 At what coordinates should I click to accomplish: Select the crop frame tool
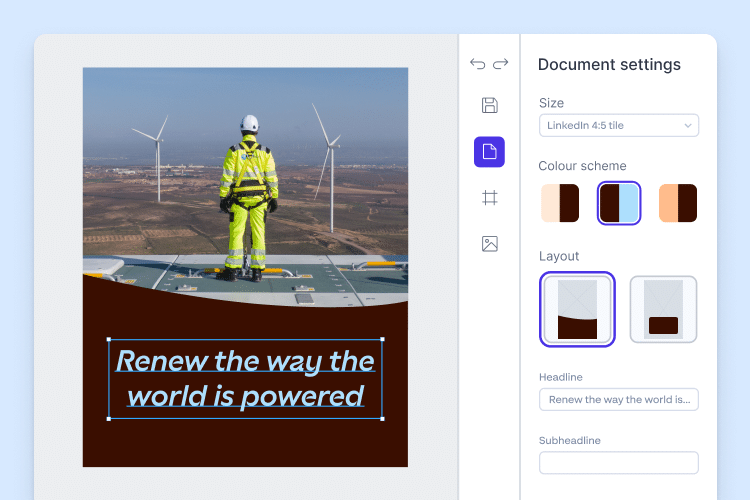pos(489,198)
